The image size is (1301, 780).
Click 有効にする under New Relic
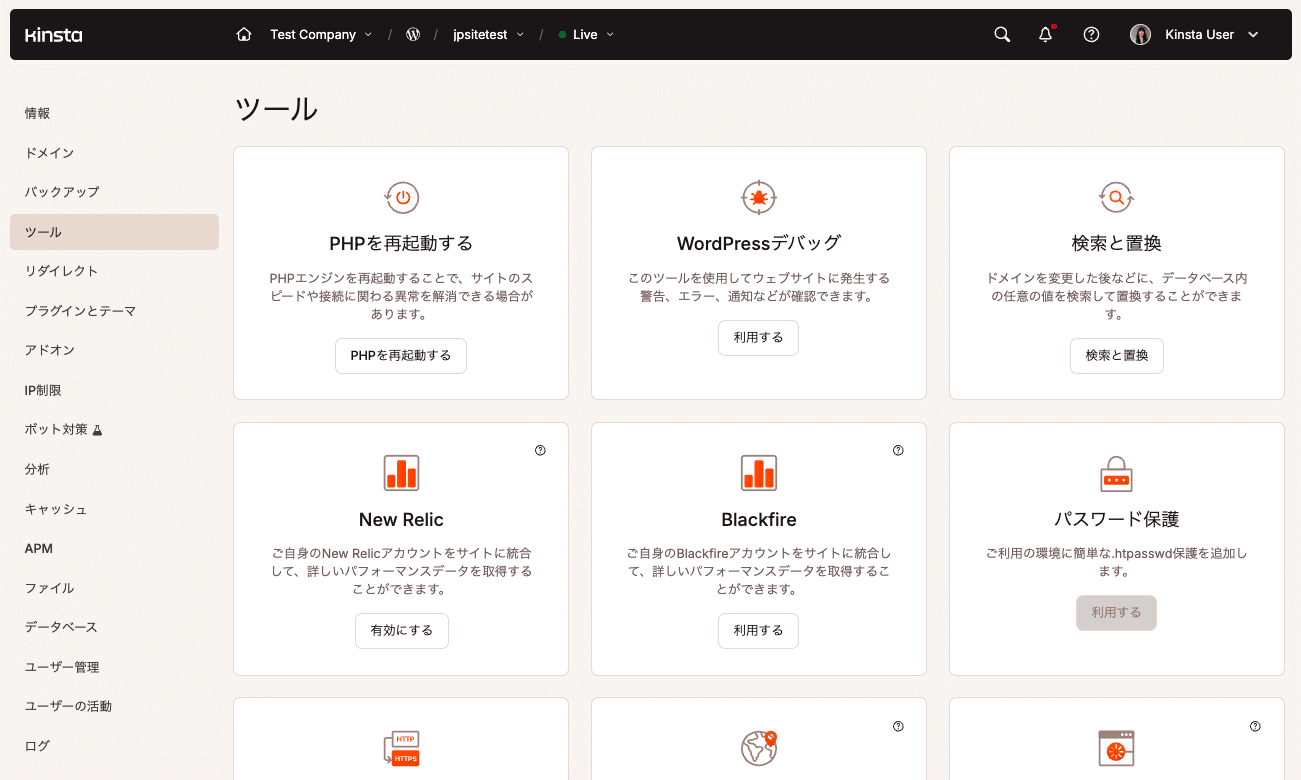coord(402,631)
